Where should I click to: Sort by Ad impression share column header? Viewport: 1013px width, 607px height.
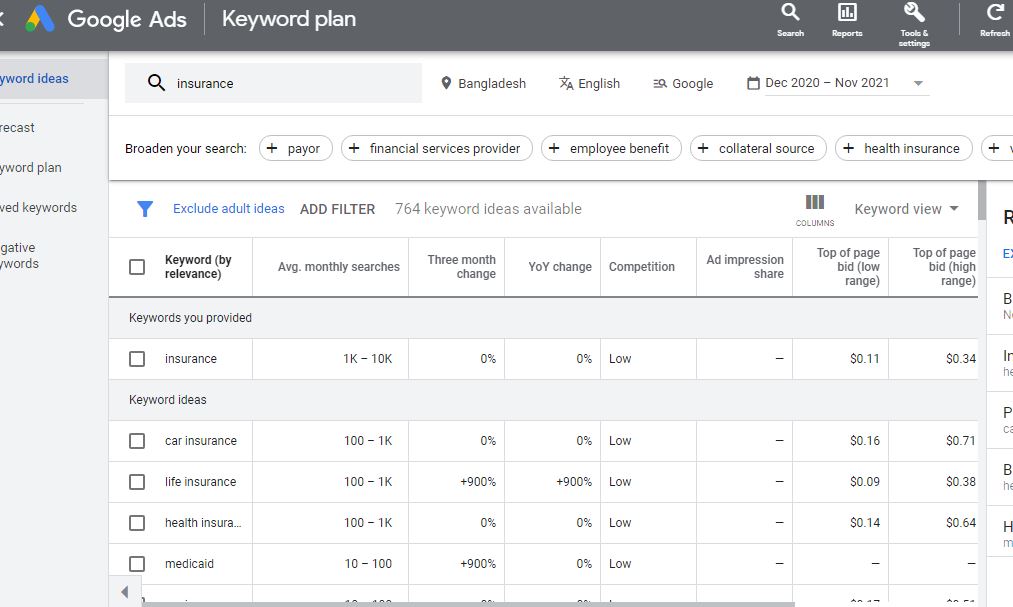(x=744, y=267)
